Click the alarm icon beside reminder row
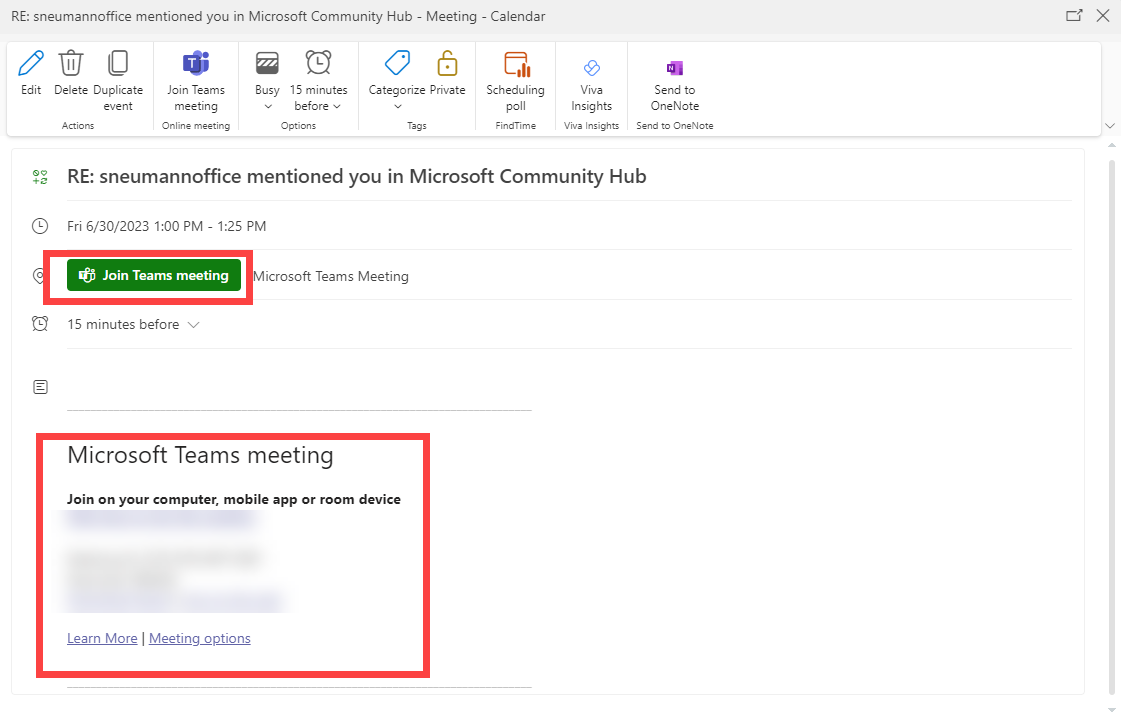Image resolution: width=1121 pixels, height=716 pixels. click(x=40, y=324)
